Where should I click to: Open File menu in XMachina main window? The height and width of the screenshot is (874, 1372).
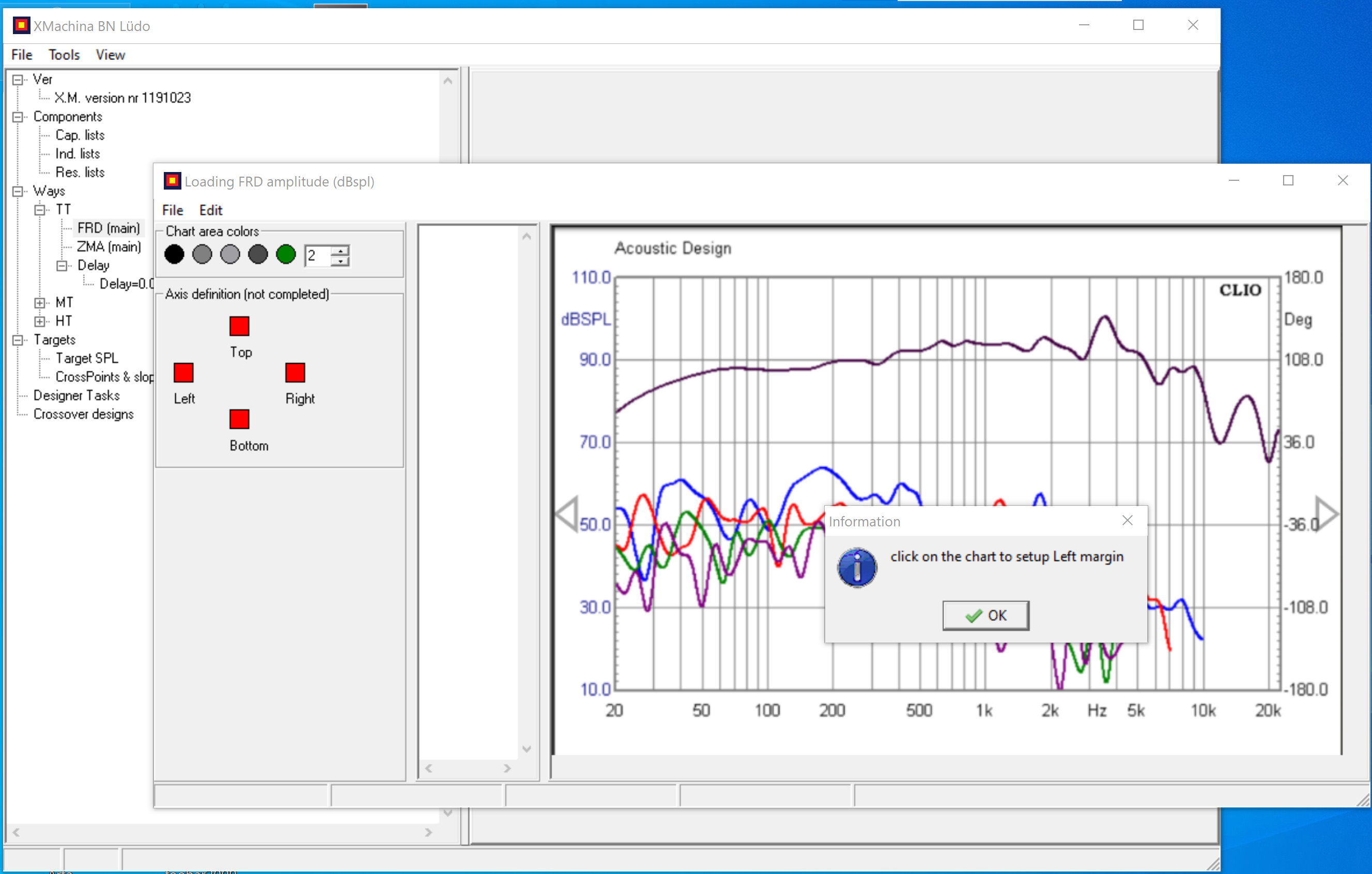(22, 55)
